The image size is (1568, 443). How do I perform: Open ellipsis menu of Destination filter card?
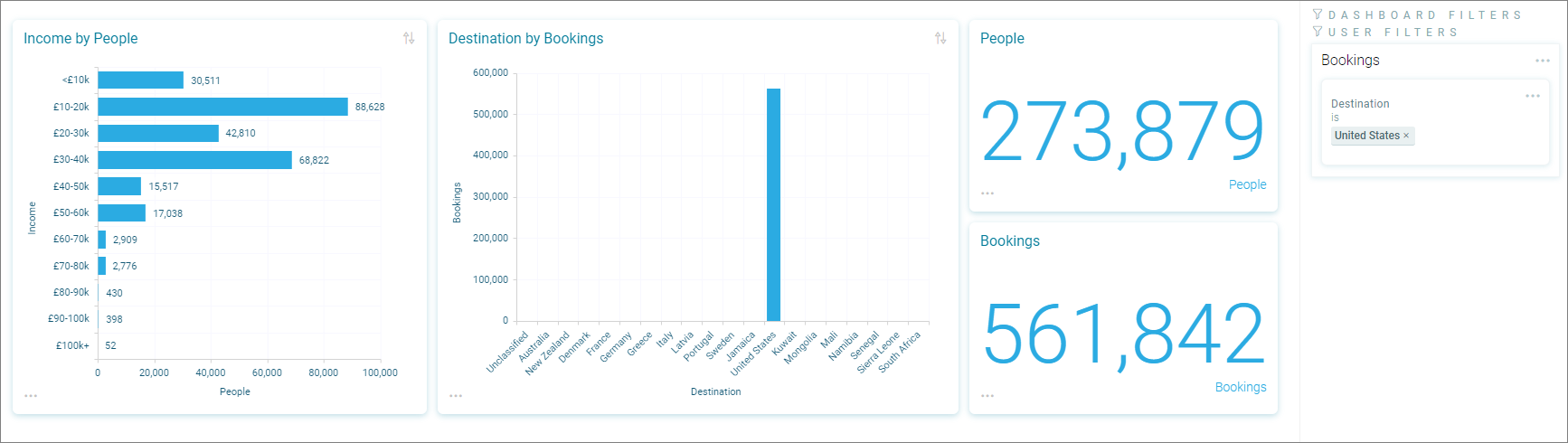click(x=1533, y=96)
